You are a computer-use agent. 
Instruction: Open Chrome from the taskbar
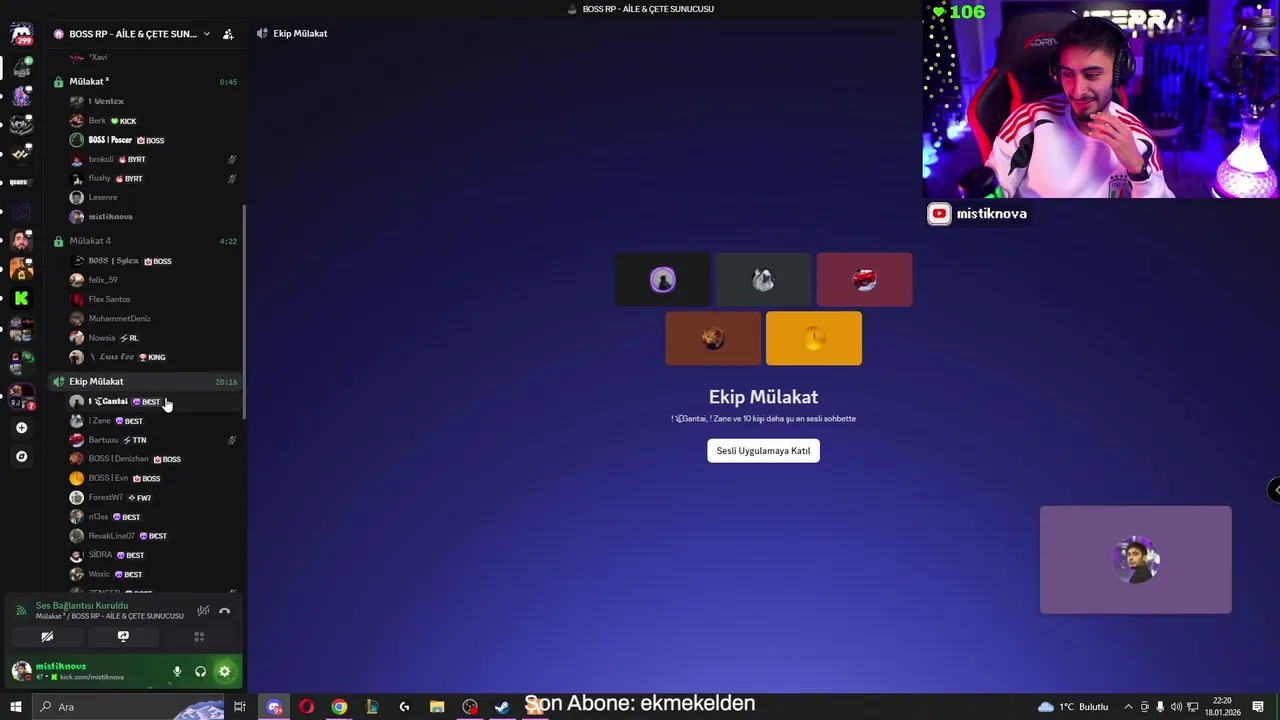click(x=339, y=707)
